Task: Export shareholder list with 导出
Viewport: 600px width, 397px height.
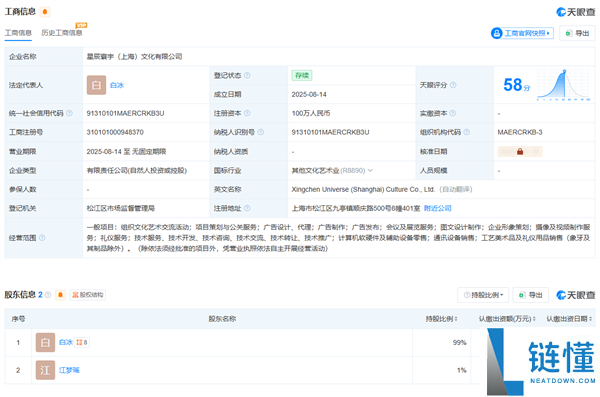Action: click(x=531, y=295)
